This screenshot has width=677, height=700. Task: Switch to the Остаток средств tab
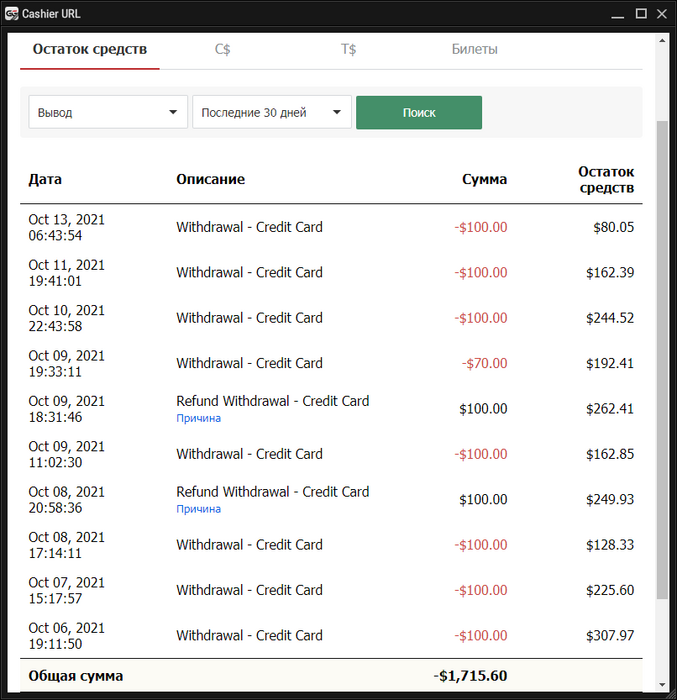pos(89,50)
